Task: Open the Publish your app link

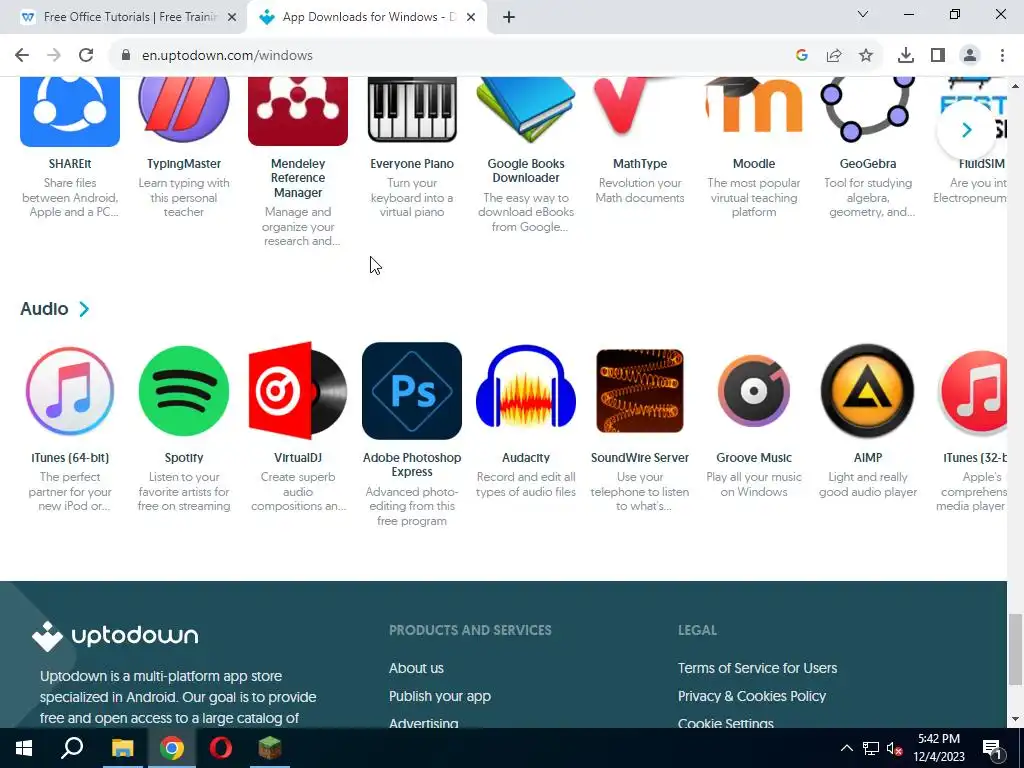Action: click(x=440, y=696)
